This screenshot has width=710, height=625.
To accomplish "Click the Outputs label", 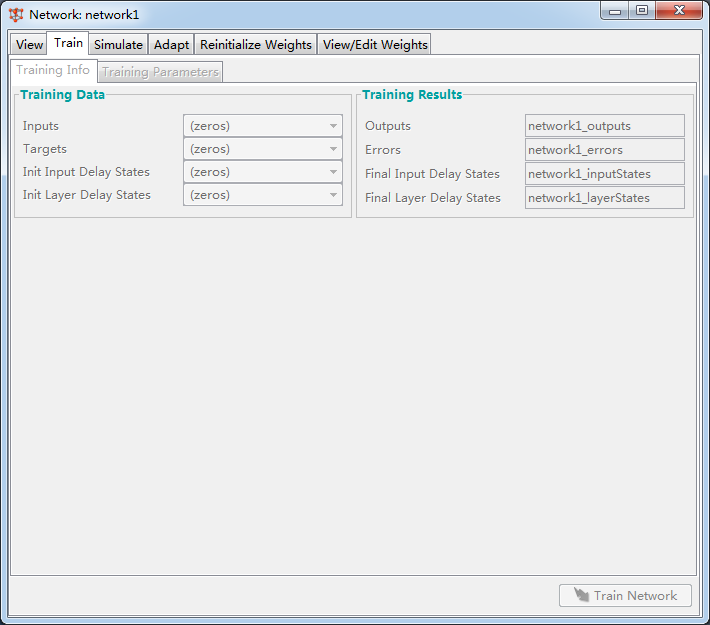I will coord(388,126).
